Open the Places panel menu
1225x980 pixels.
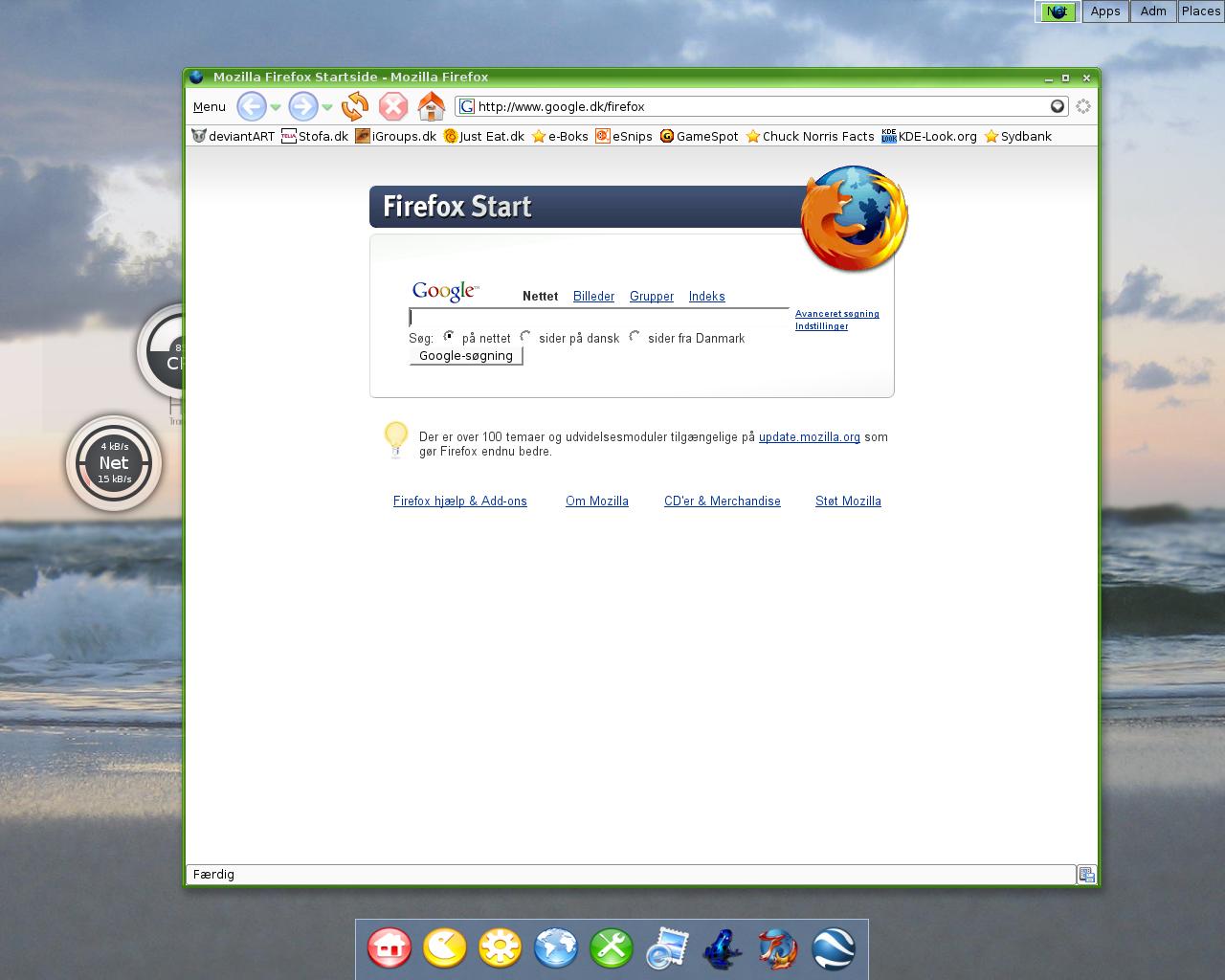1201,11
